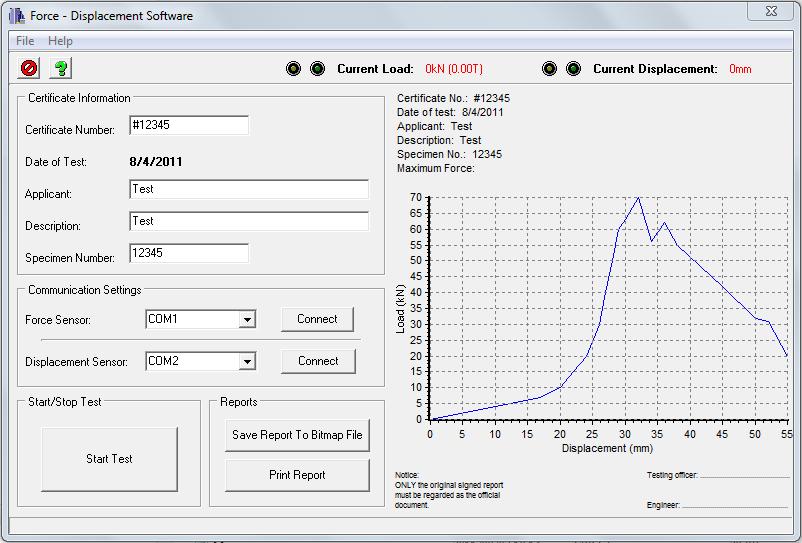The width and height of the screenshot is (802, 543).
Task: Click the Notice text under the chart
Action: [449, 490]
